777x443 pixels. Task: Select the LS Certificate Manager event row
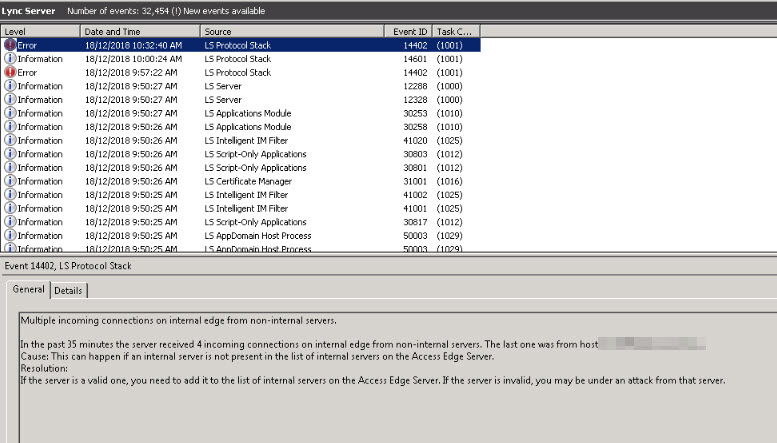(250, 181)
